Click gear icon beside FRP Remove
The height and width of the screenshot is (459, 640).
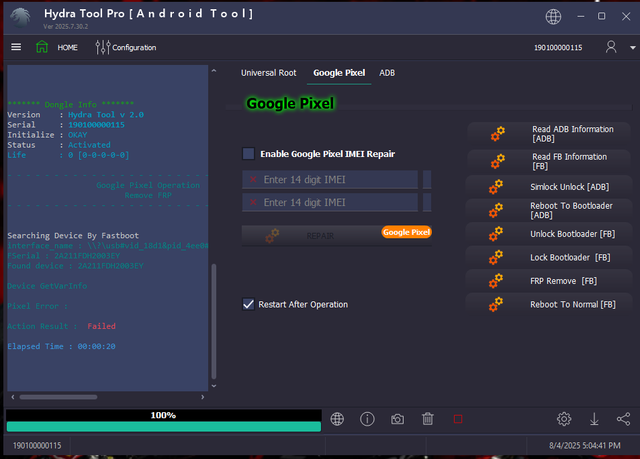coord(496,281)
